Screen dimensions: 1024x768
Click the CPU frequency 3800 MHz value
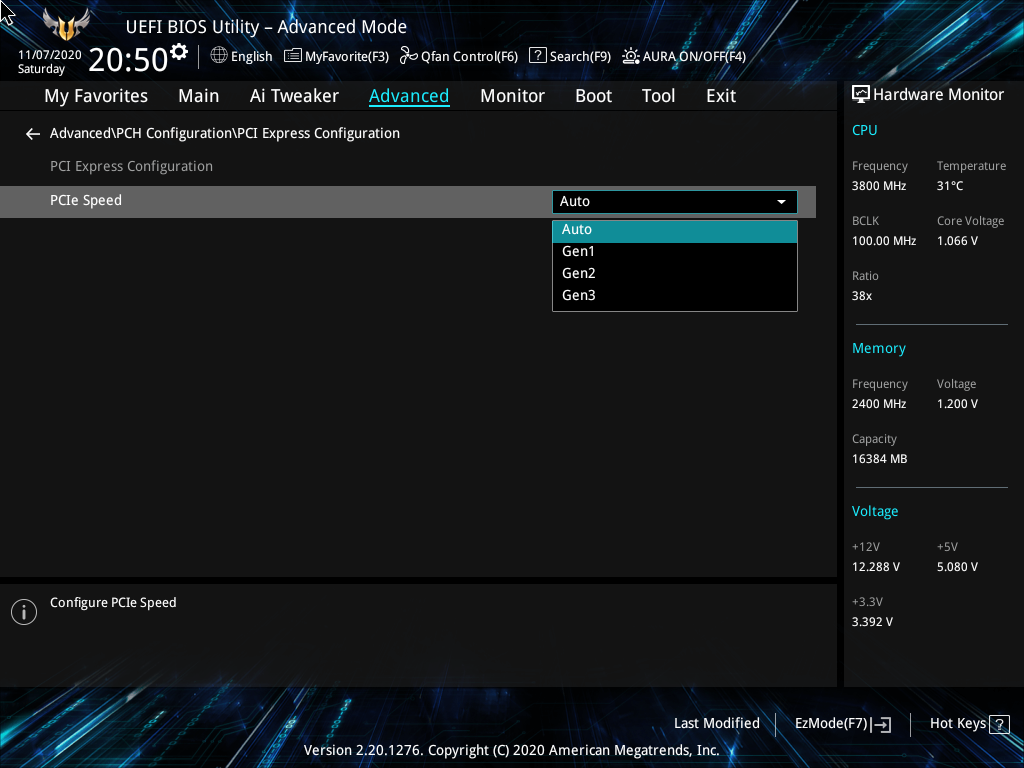click(878, 186)
